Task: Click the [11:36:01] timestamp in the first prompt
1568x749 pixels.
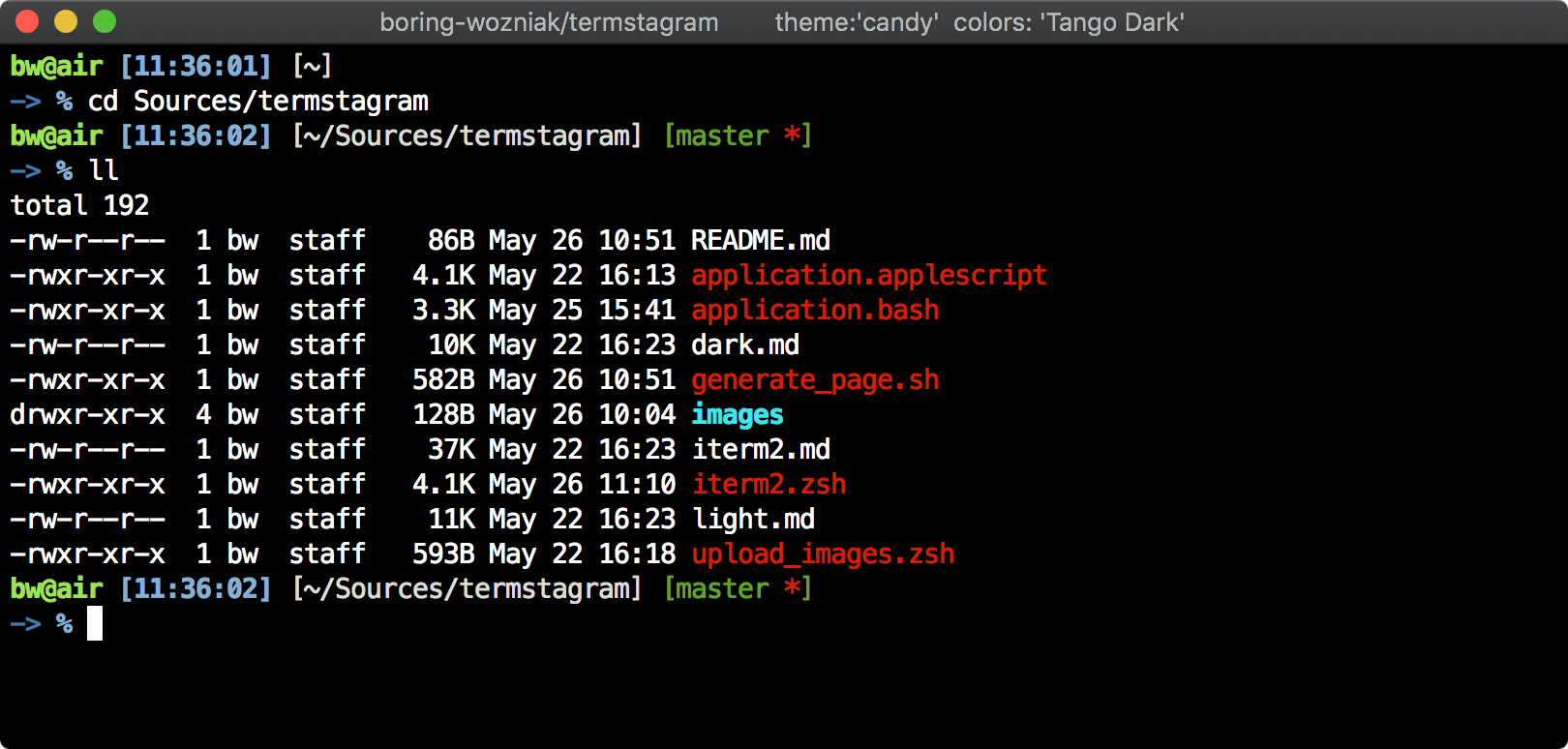Action: [196, 66]
